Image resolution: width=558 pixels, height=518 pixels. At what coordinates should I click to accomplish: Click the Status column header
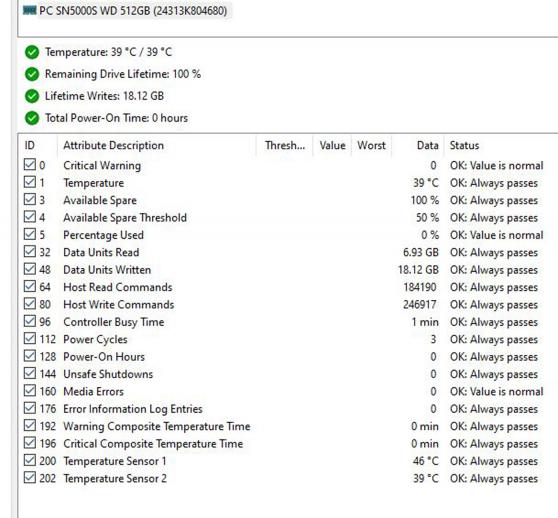point(501,146)
